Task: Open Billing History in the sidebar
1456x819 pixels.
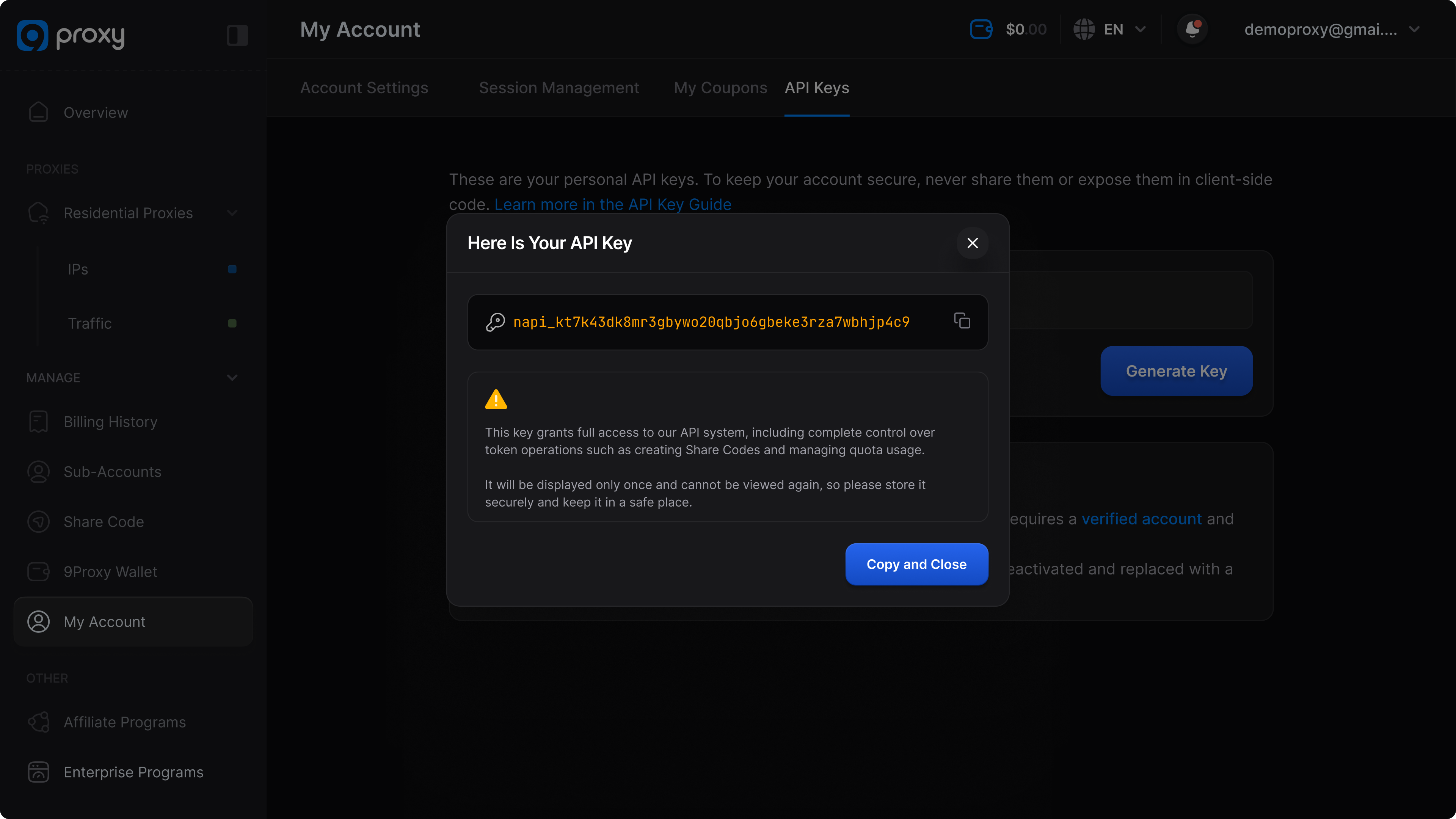Action: tap(110, 422)
